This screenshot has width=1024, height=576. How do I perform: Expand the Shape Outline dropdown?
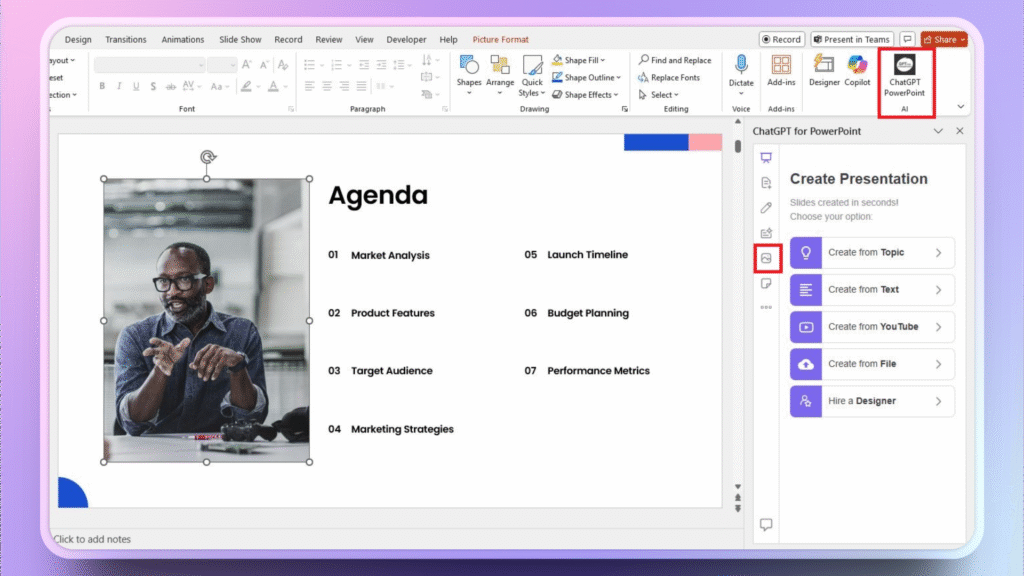tap(590, 77)
